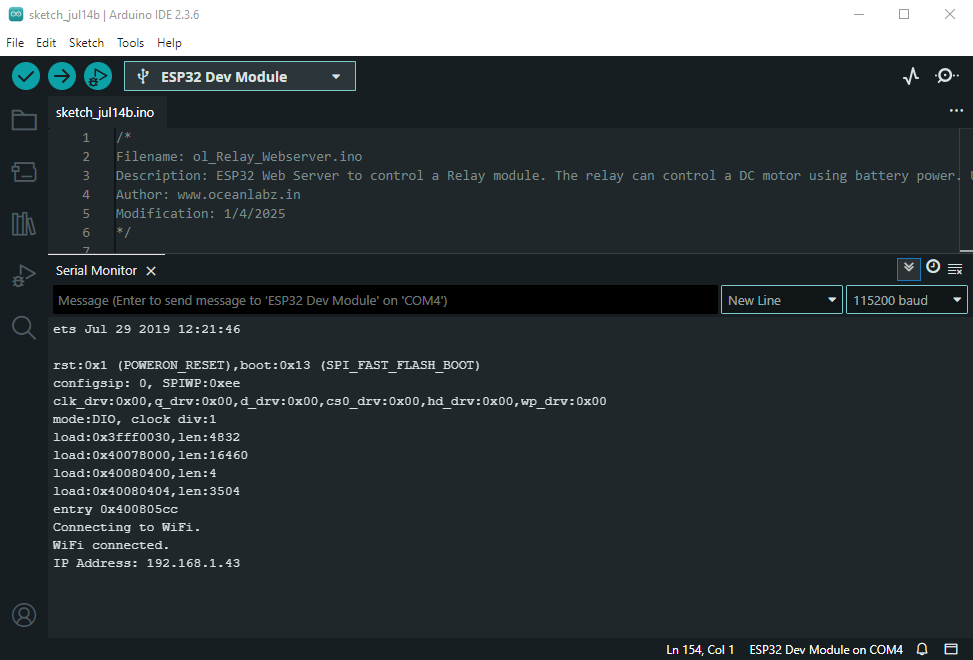Select the sketch_jul14b.ino editor tab

point(105,112)
